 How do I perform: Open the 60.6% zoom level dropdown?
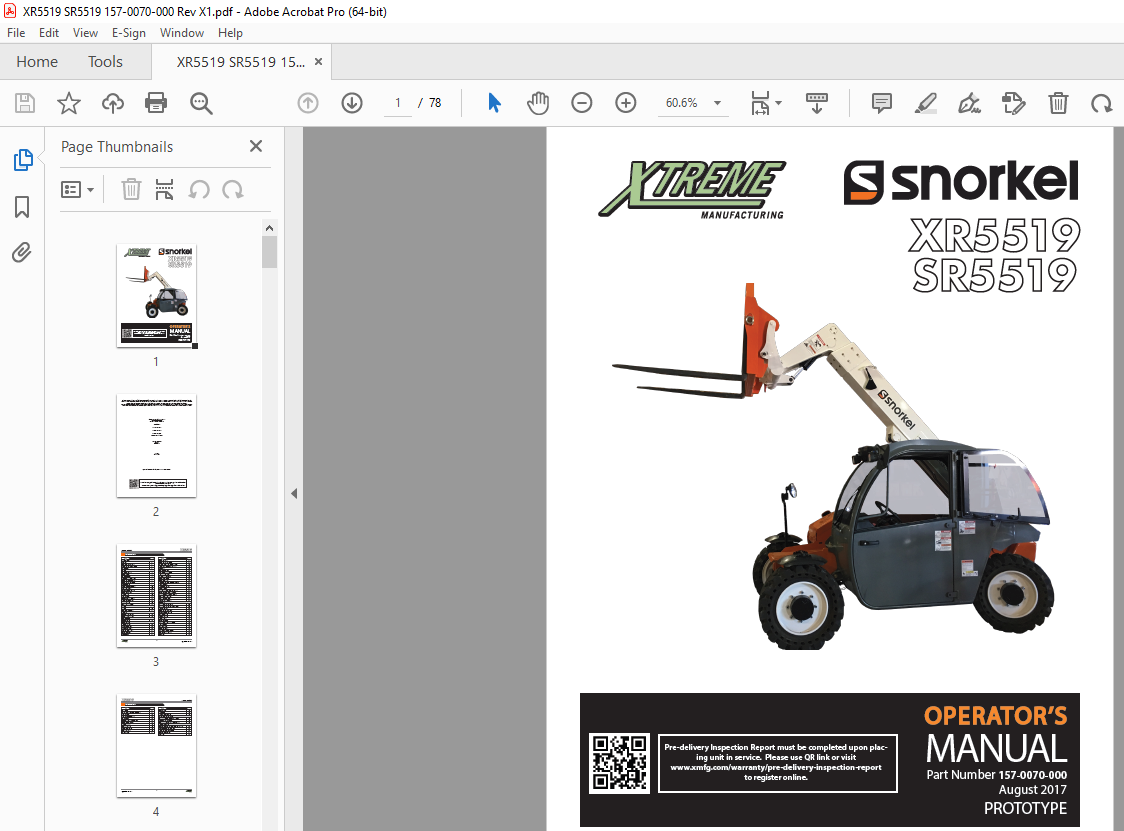[x=692, y=103]
